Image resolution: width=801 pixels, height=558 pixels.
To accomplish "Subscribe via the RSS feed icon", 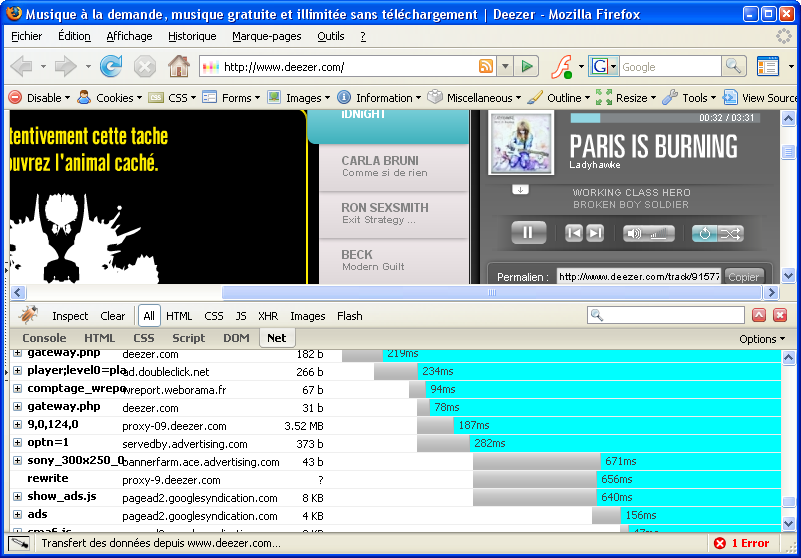I will click(x=486, y=66).
